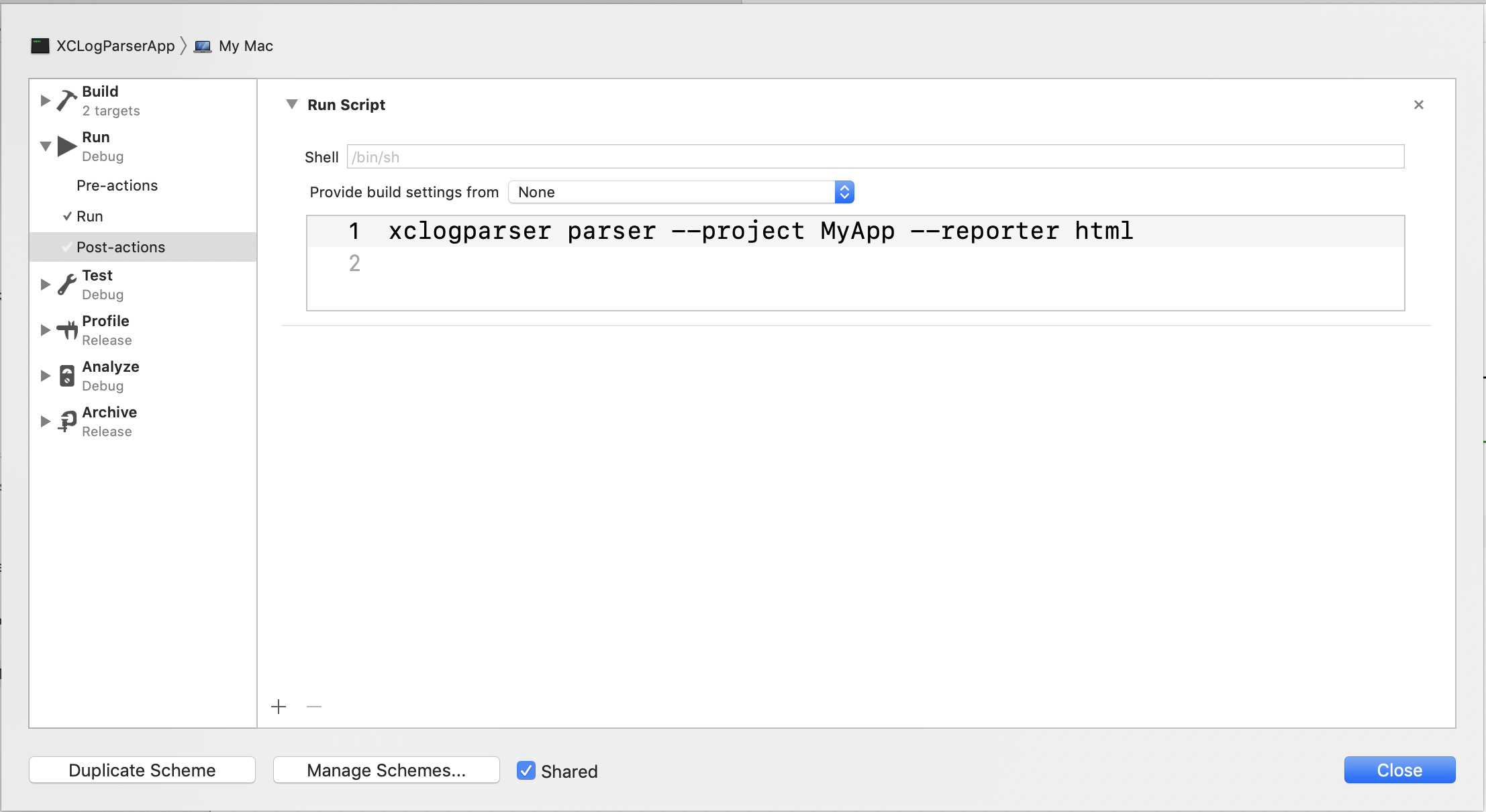Click the Run play triangle icon
This screenshot has width=1486, height=812.
click(x=66, y=146)
